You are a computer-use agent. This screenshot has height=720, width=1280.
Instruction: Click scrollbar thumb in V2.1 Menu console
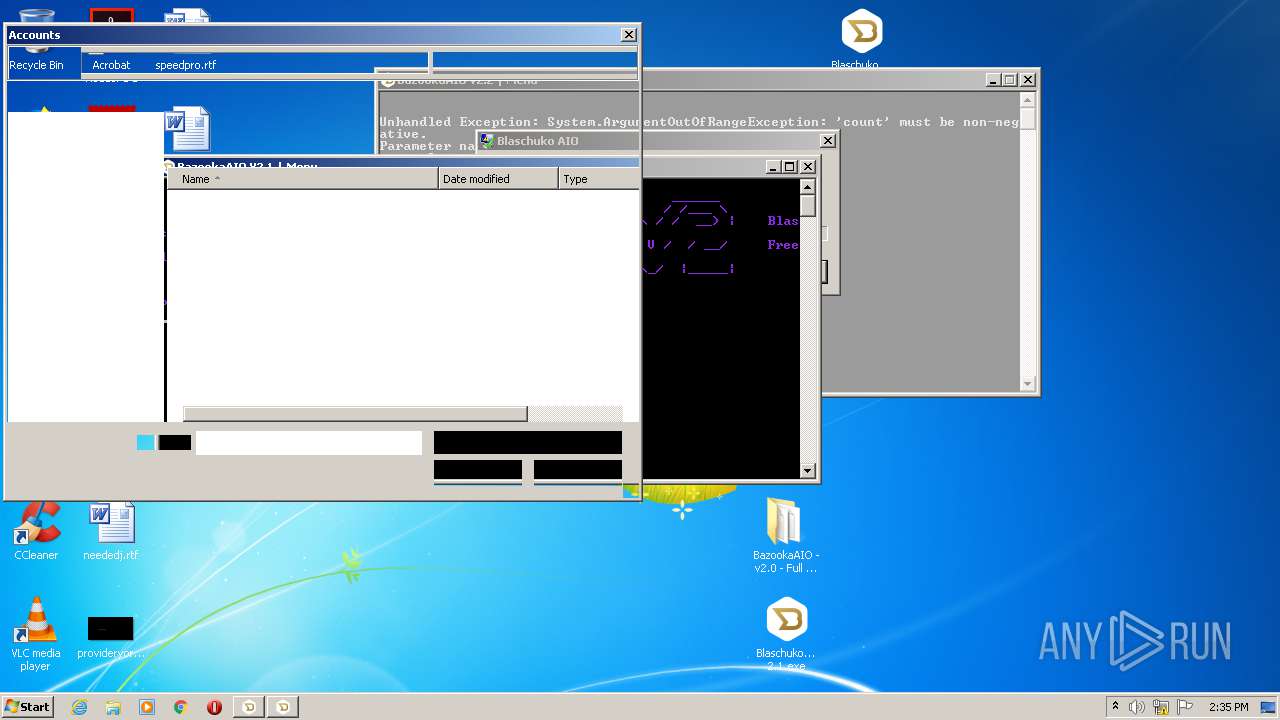coord(808,206)
